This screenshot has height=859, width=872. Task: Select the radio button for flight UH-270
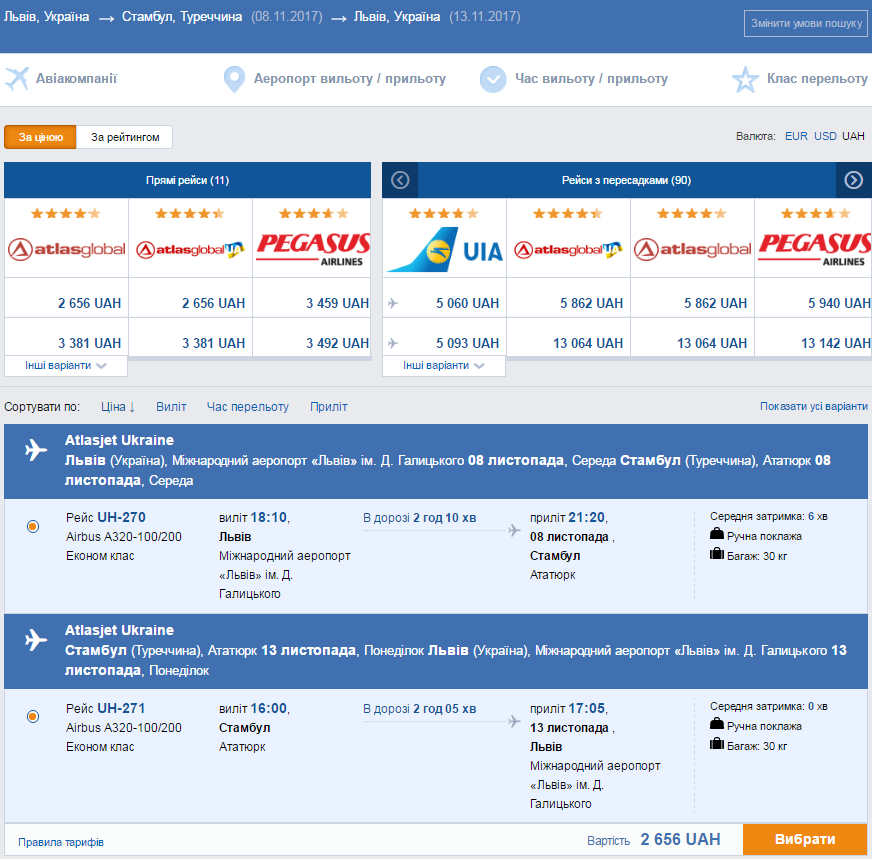point(33,526)
